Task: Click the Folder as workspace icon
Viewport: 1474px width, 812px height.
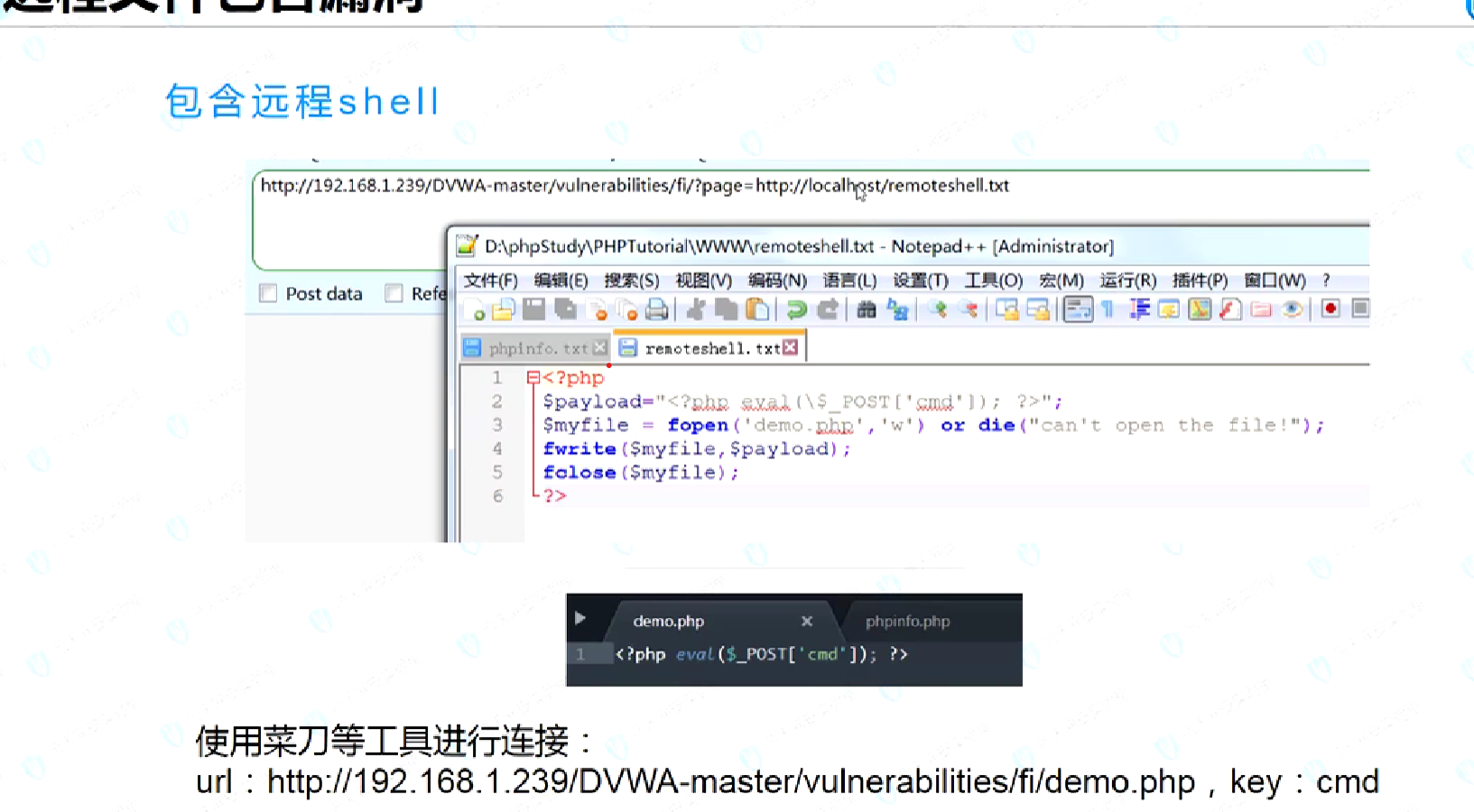Action: pos(1261,310)
